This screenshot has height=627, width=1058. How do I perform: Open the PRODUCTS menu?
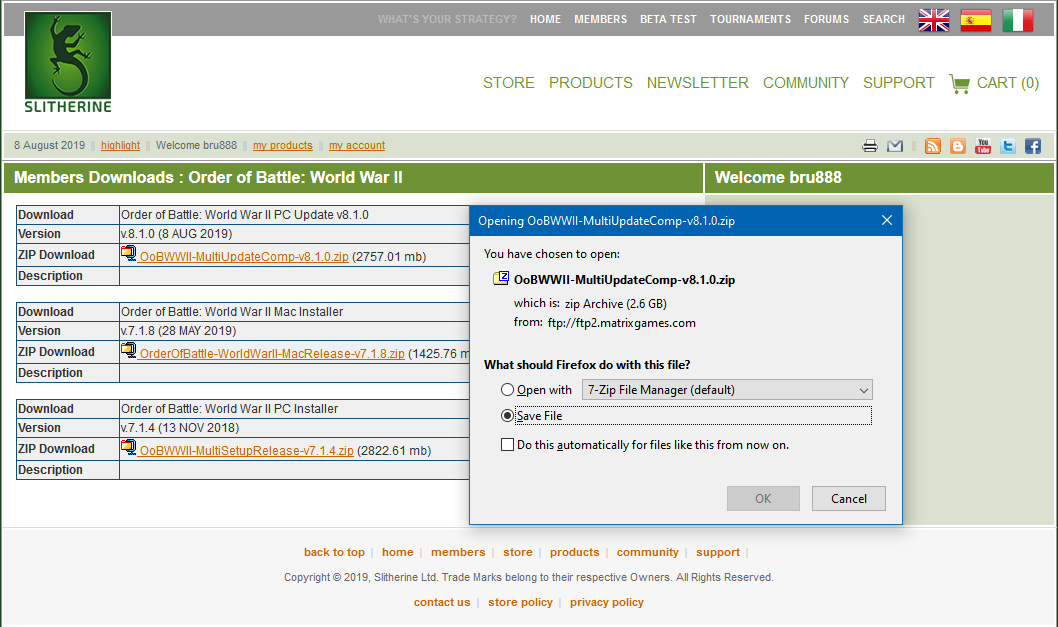[x=590, y=83]
